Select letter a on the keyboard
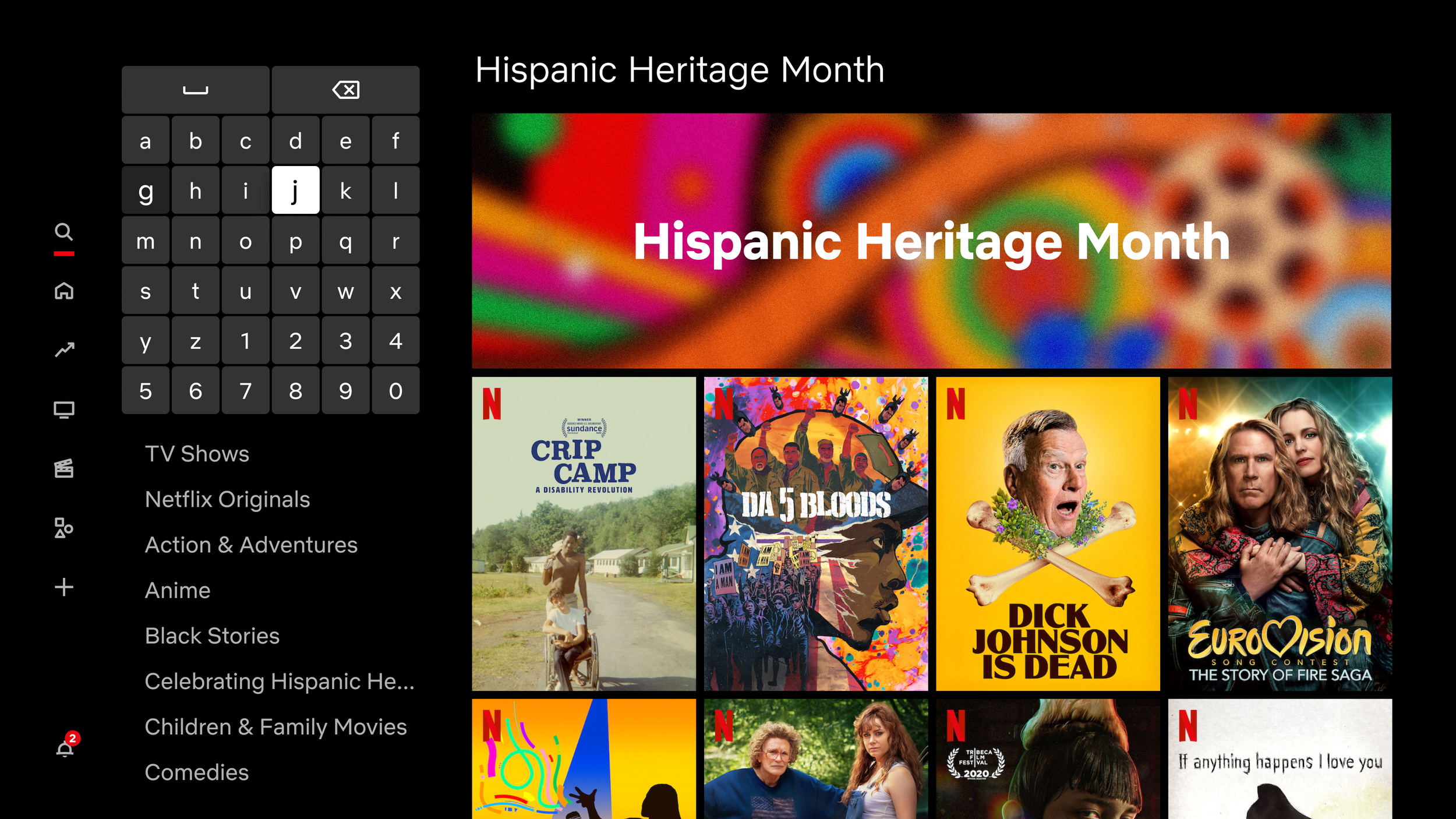Image resolution: width=1456 pixels, height=819 pixels. click(146, 140)
